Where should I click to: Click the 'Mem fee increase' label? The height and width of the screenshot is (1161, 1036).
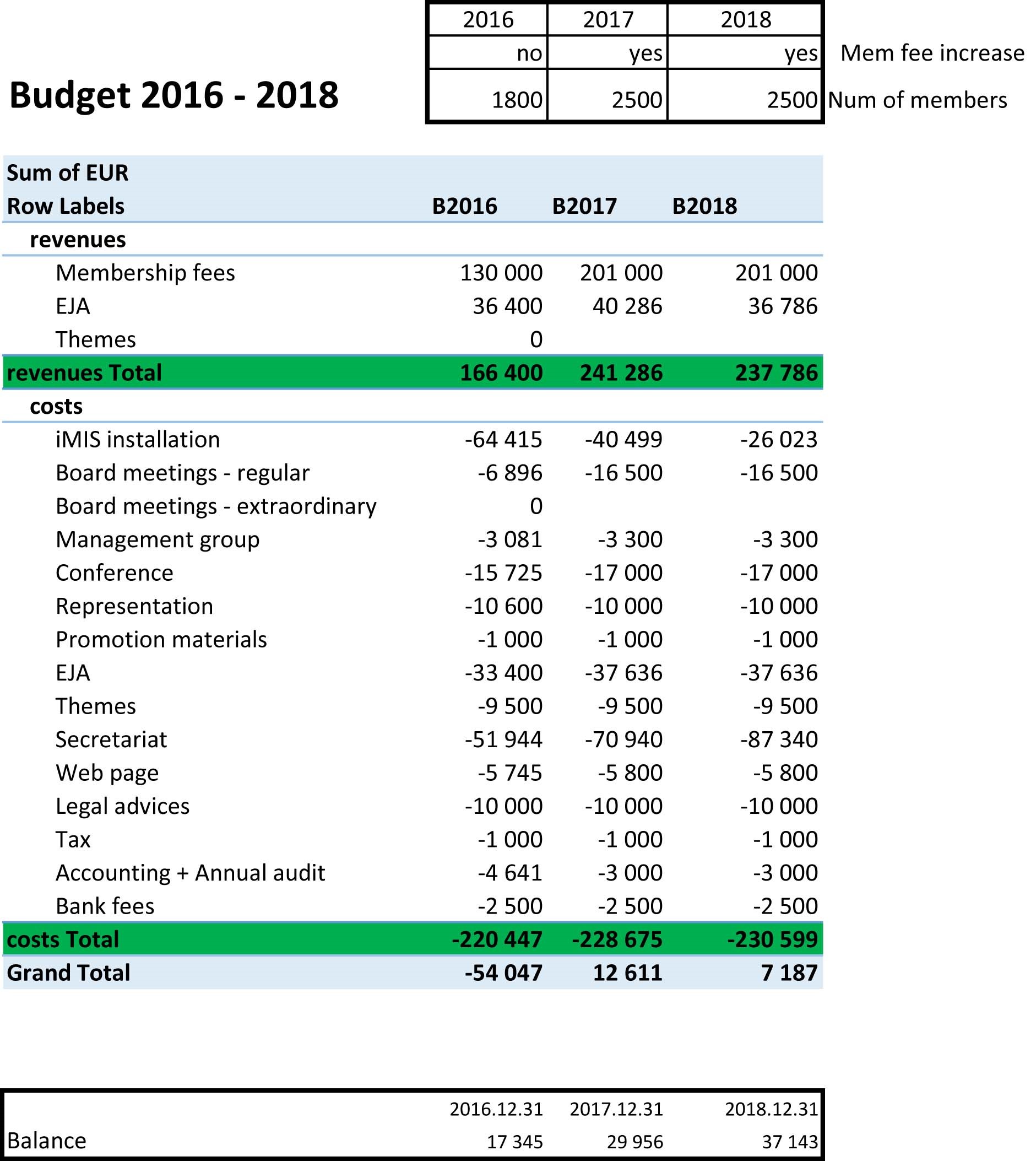pos(932,53)
